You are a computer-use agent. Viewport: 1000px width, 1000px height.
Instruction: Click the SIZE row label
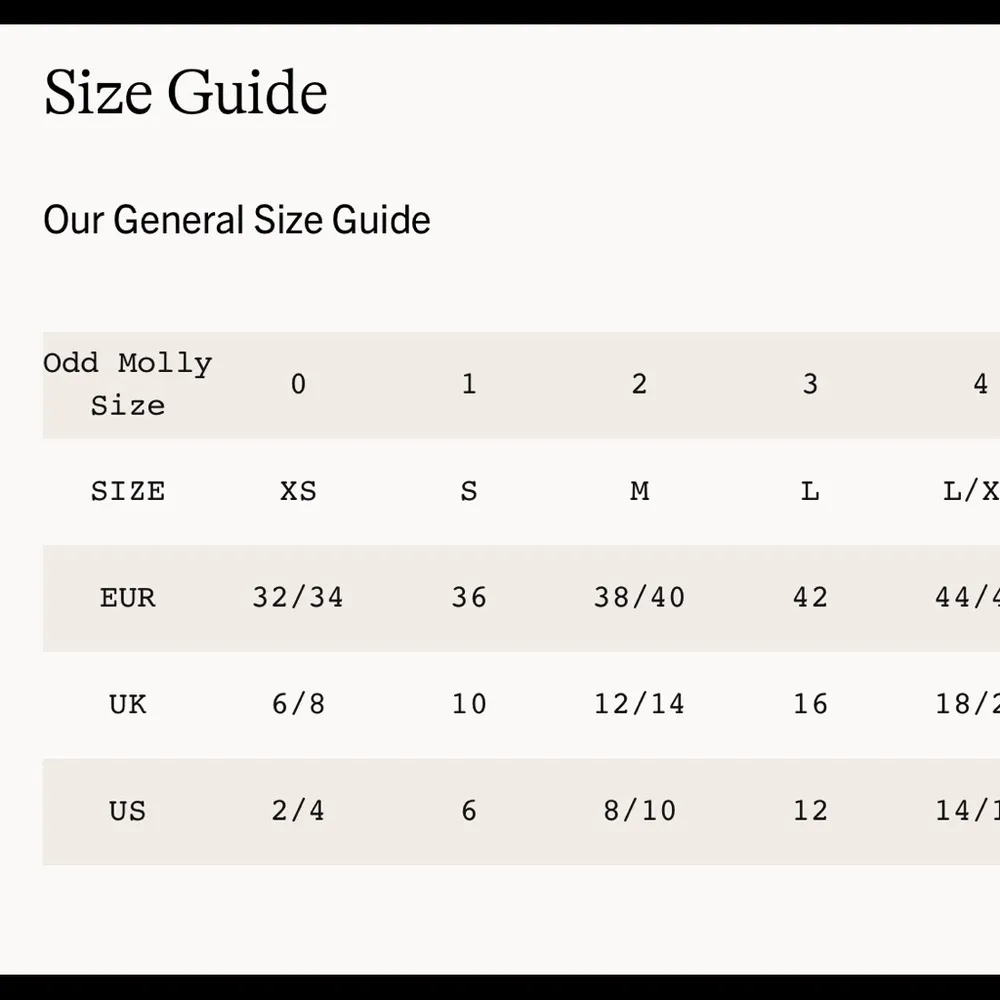click(128, 491)
